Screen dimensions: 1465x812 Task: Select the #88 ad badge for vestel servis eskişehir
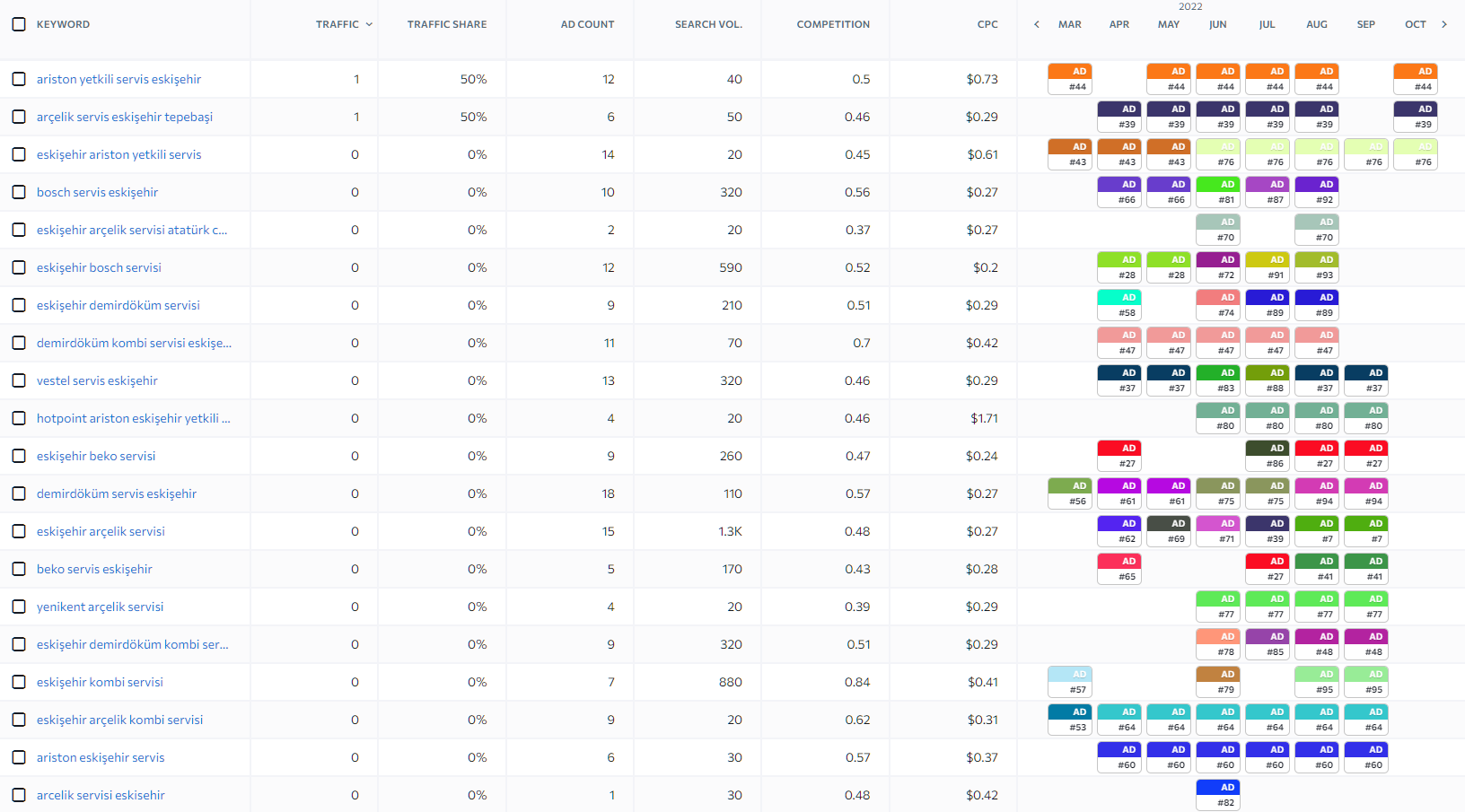click(x=1268, y=380)
